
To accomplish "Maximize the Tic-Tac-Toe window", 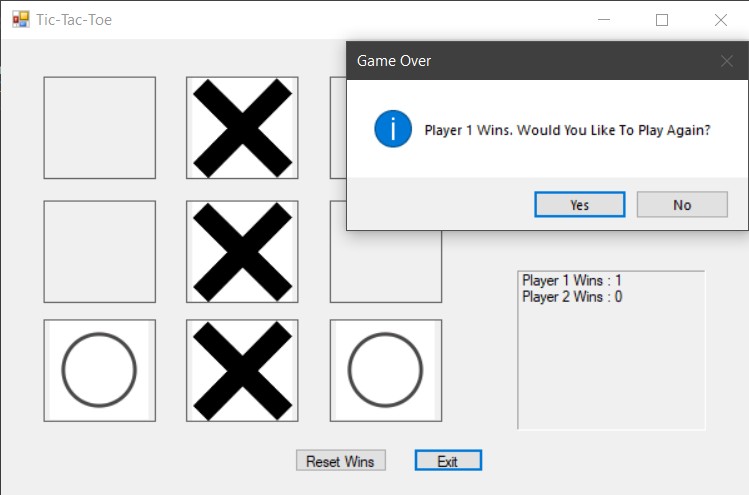I will click(x=662, y=20).
